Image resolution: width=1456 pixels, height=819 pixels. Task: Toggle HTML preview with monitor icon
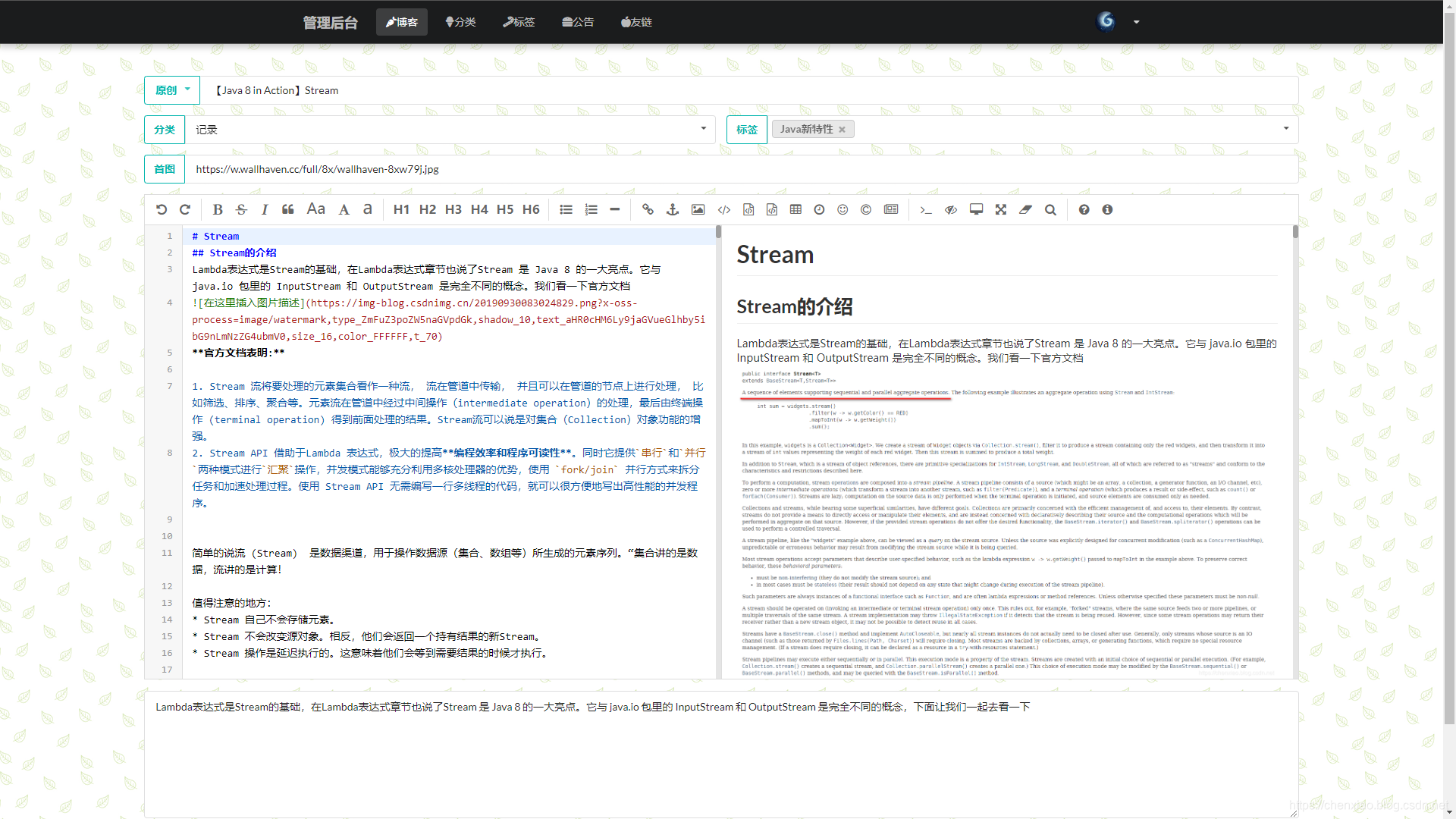pos(976,210)
